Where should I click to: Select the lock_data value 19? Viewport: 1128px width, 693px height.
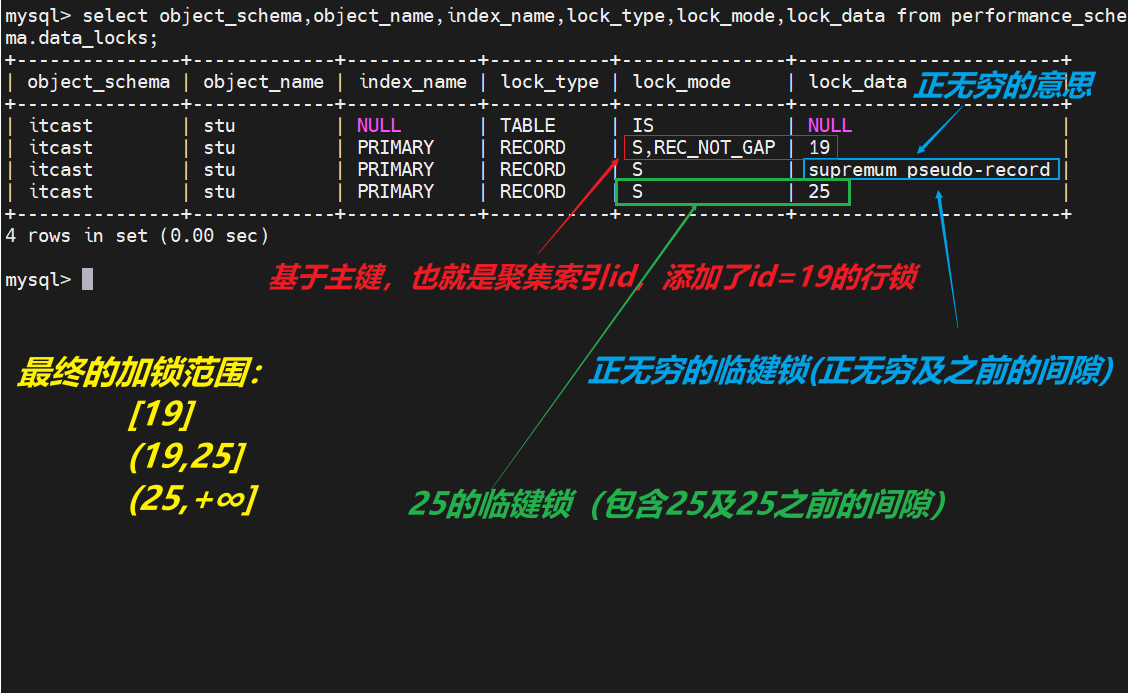(820, 147)
